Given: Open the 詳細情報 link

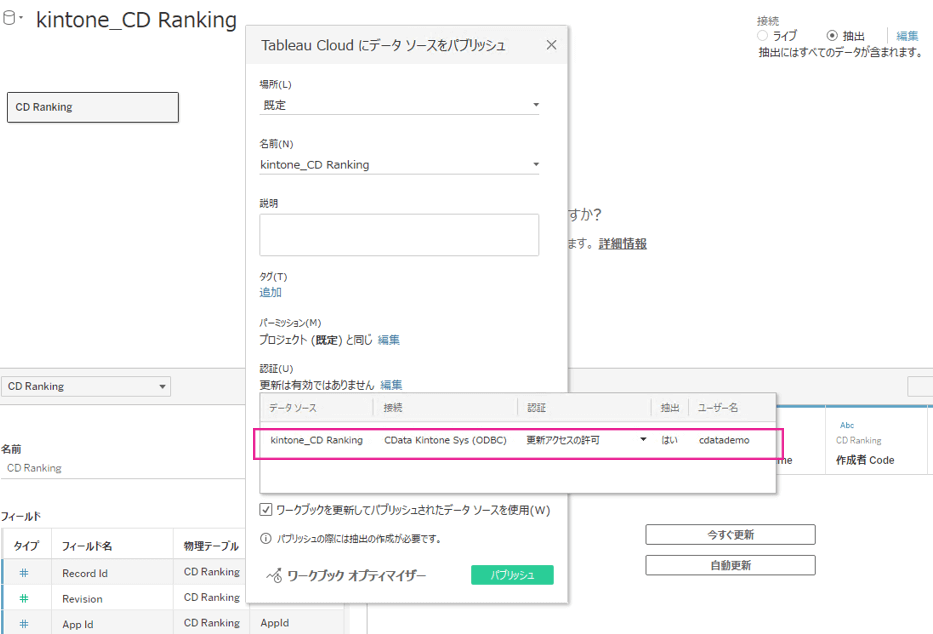Looking at the screenshot, I should tap(622, 243).
